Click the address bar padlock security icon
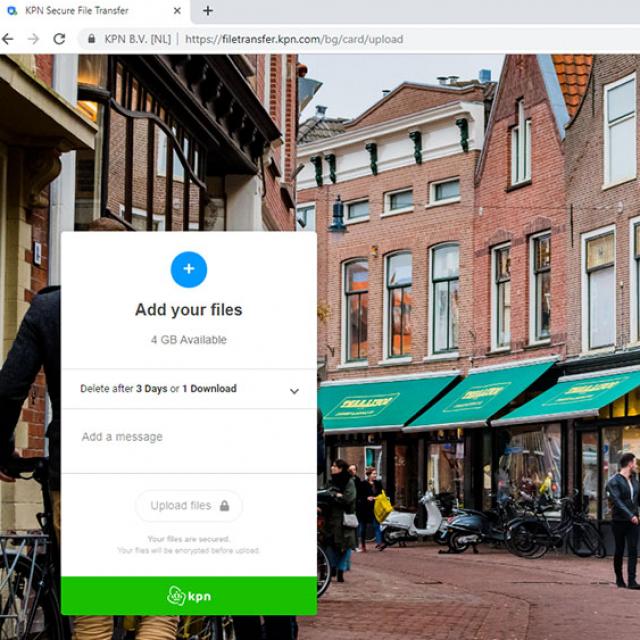This screenshot has height=640, width=640. click(91, 39)
